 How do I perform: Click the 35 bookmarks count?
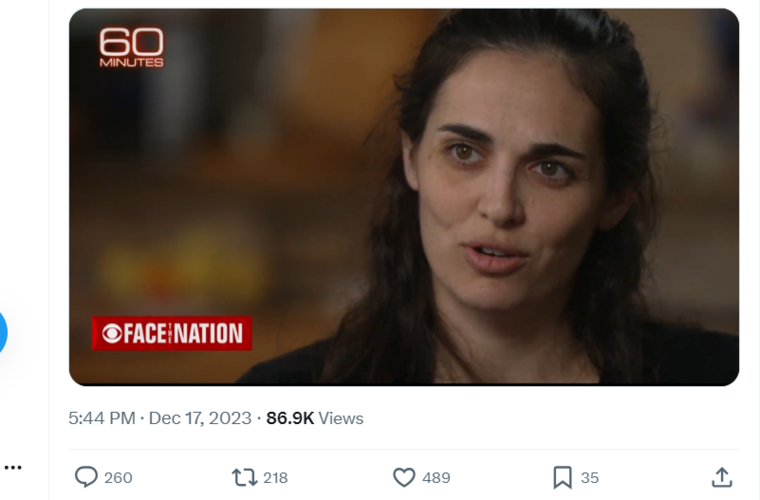click(590, 478)
